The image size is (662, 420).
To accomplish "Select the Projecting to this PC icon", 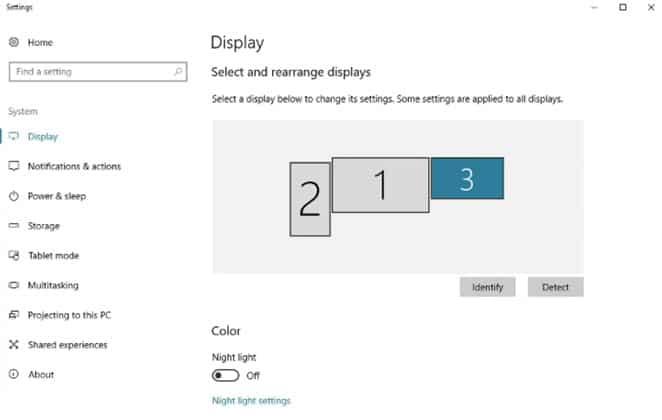I will [x=14, y=315].
